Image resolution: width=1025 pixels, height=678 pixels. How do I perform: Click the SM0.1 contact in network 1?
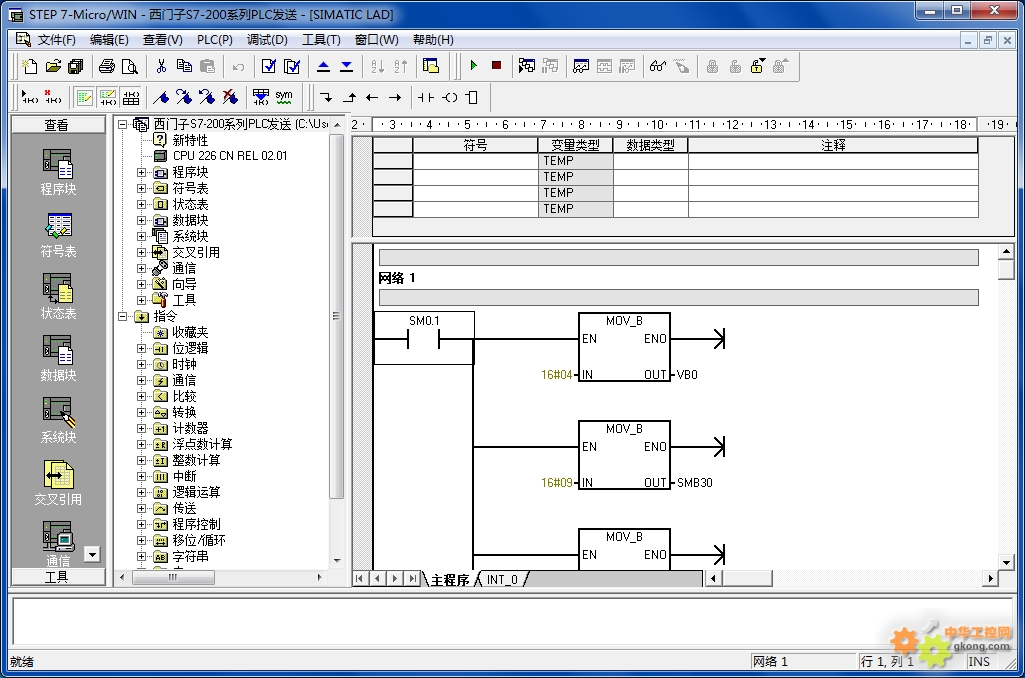tap(424, 338)
